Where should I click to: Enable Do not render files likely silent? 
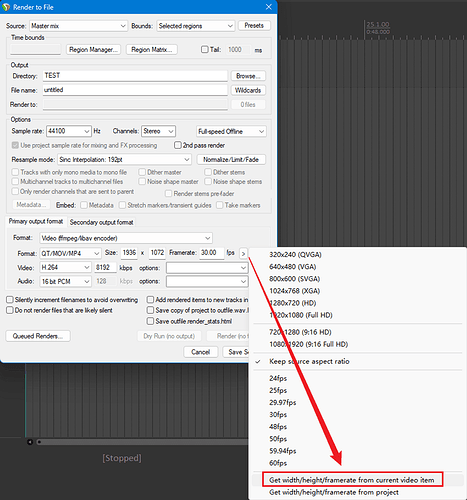pyautogui.click(x=10, y=310)
